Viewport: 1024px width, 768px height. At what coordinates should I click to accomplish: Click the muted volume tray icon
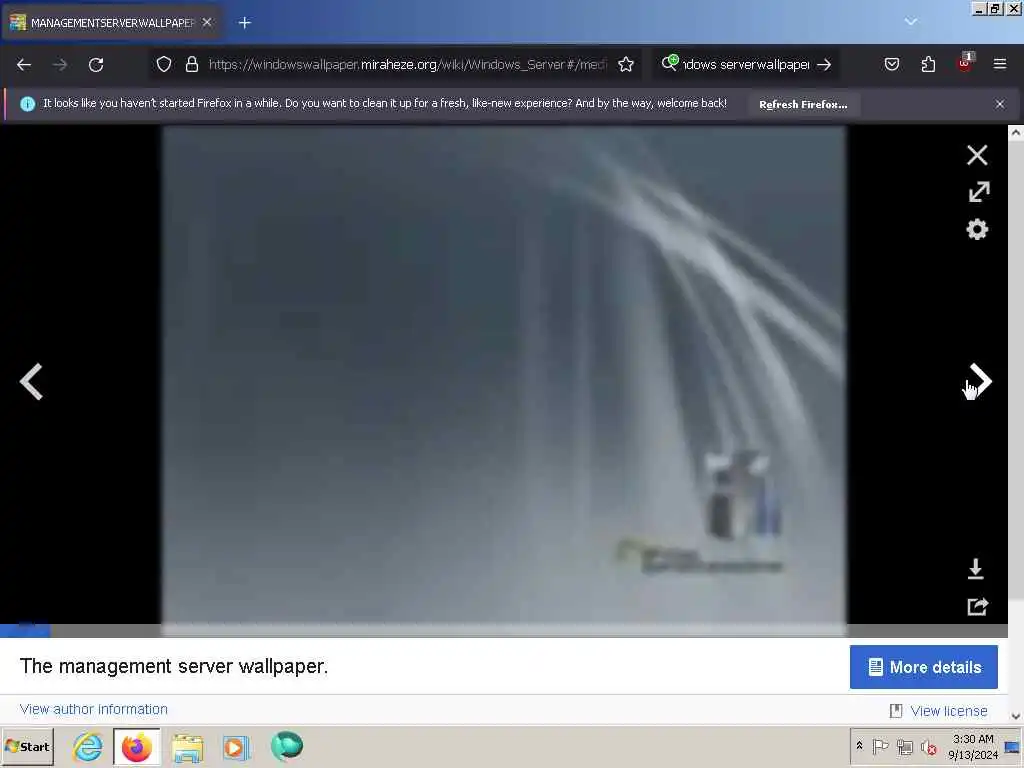pyautogui.click(x=928, y=746)
